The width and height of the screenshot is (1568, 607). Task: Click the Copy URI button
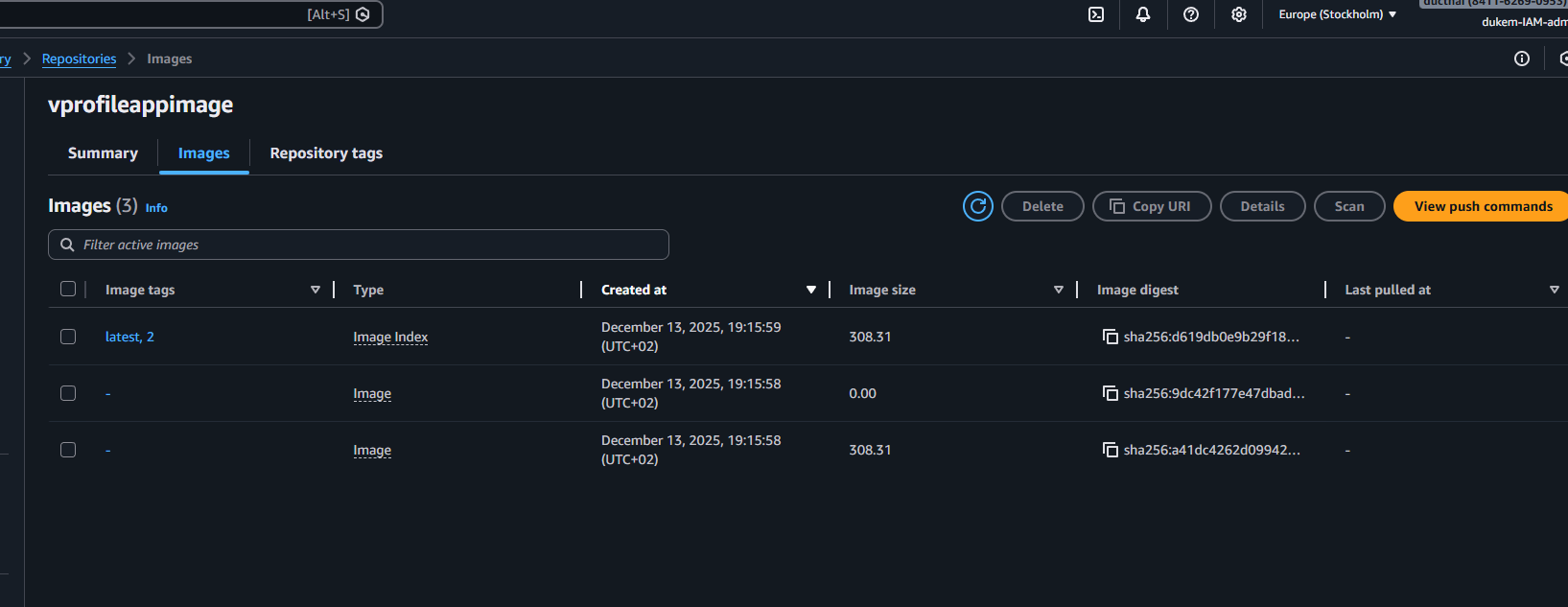[x=1152, y=206]
